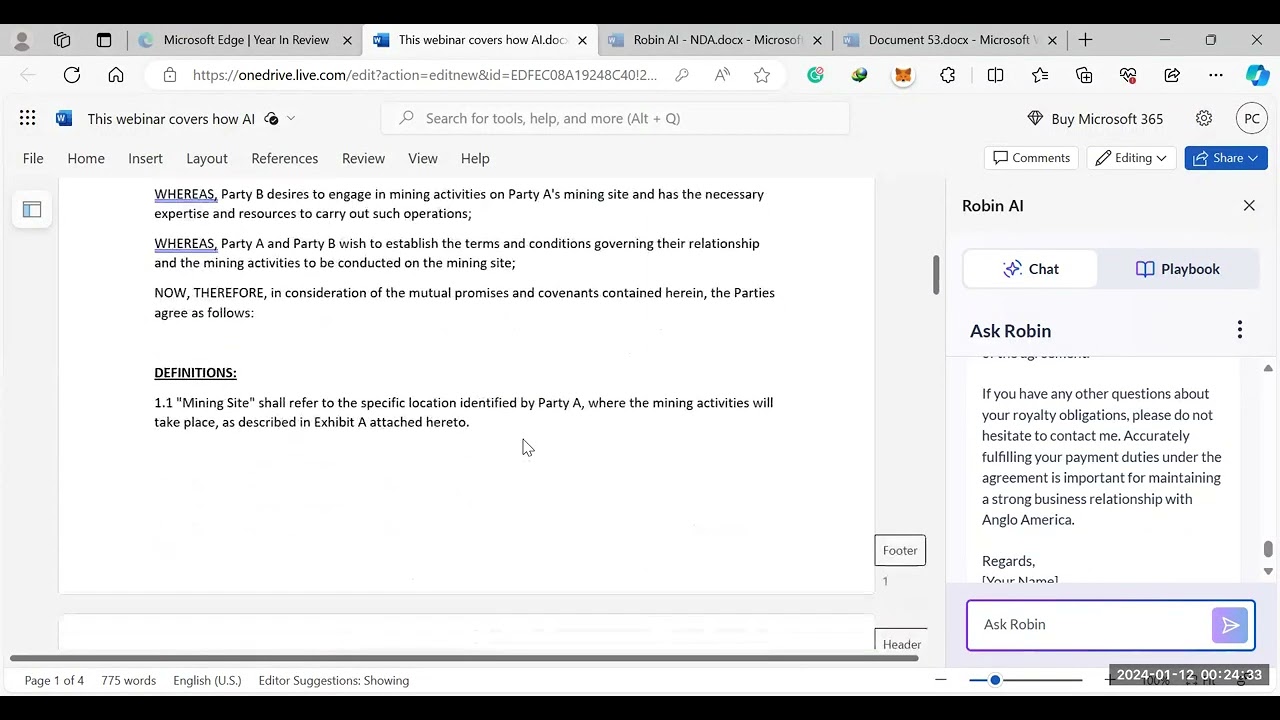1280x720 pixels.
Task: Click Buy Microsoft 365 button
Action: pyautogui.click(x=1095, y=118)
